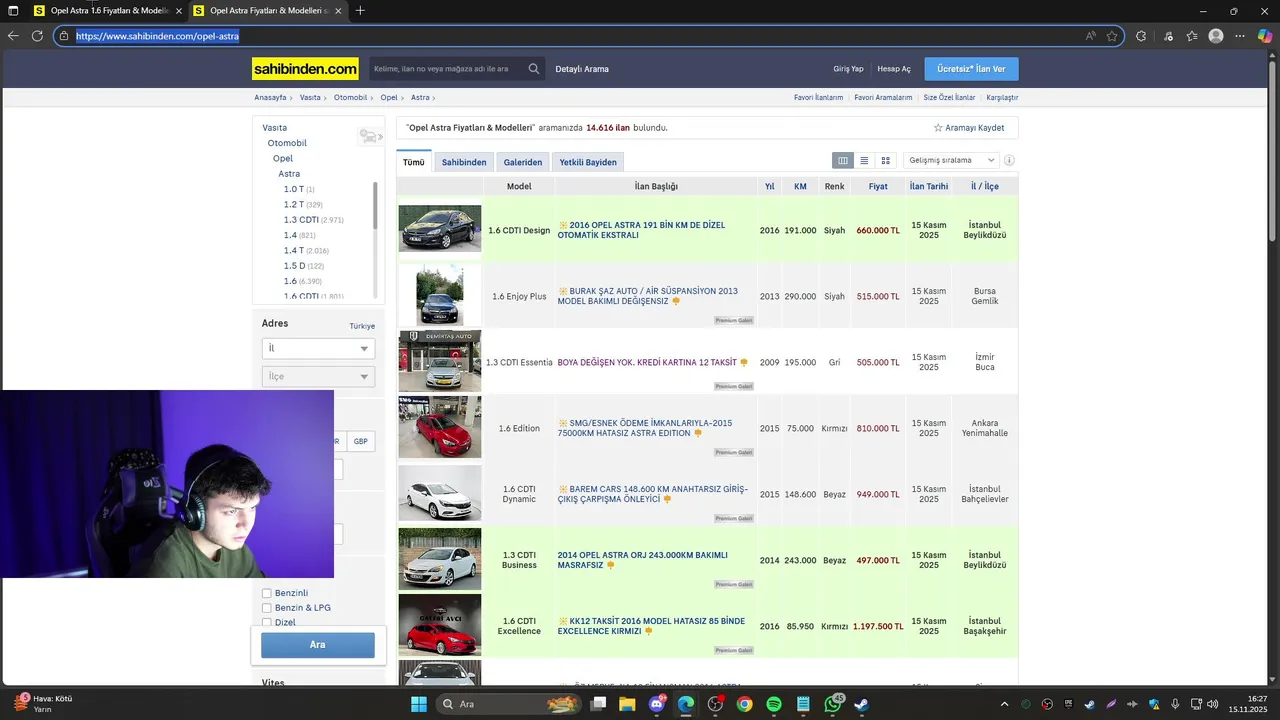
Task: Open the browser extensions icon
Action: (1141, 36)
